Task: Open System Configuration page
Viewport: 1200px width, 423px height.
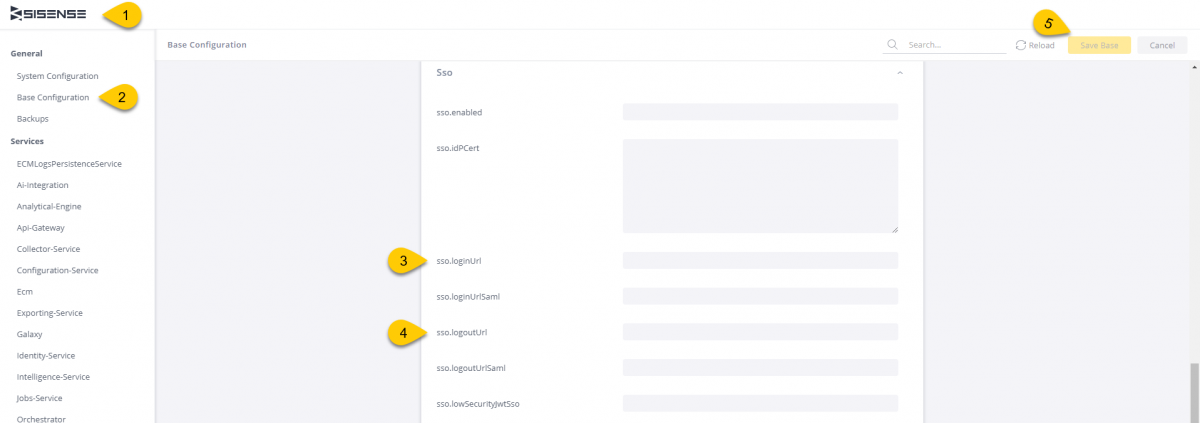Action: (x=57, y=76)
